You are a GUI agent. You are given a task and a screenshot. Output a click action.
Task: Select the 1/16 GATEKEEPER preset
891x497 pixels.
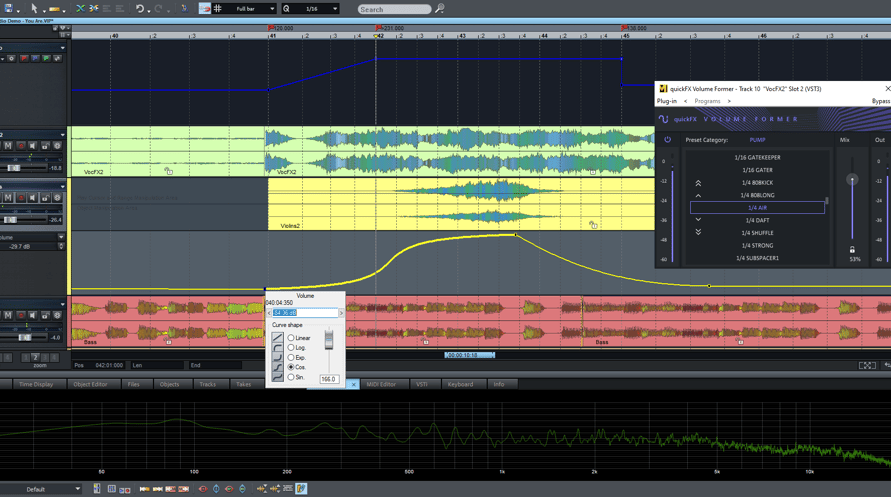tap(757, 157)
